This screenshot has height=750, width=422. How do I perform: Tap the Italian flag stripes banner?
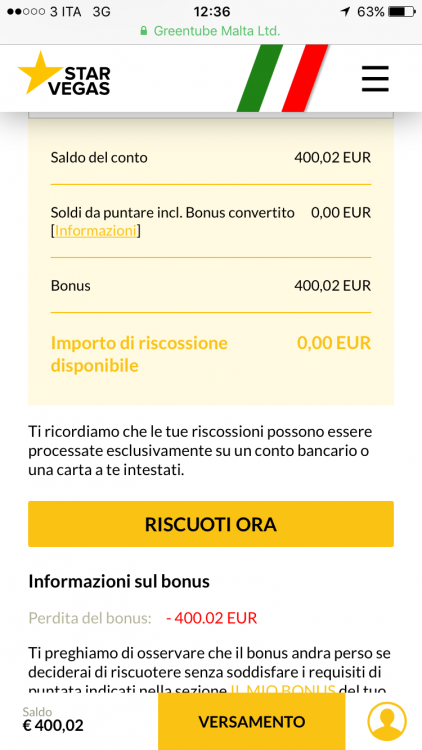[x=283, y=78]
